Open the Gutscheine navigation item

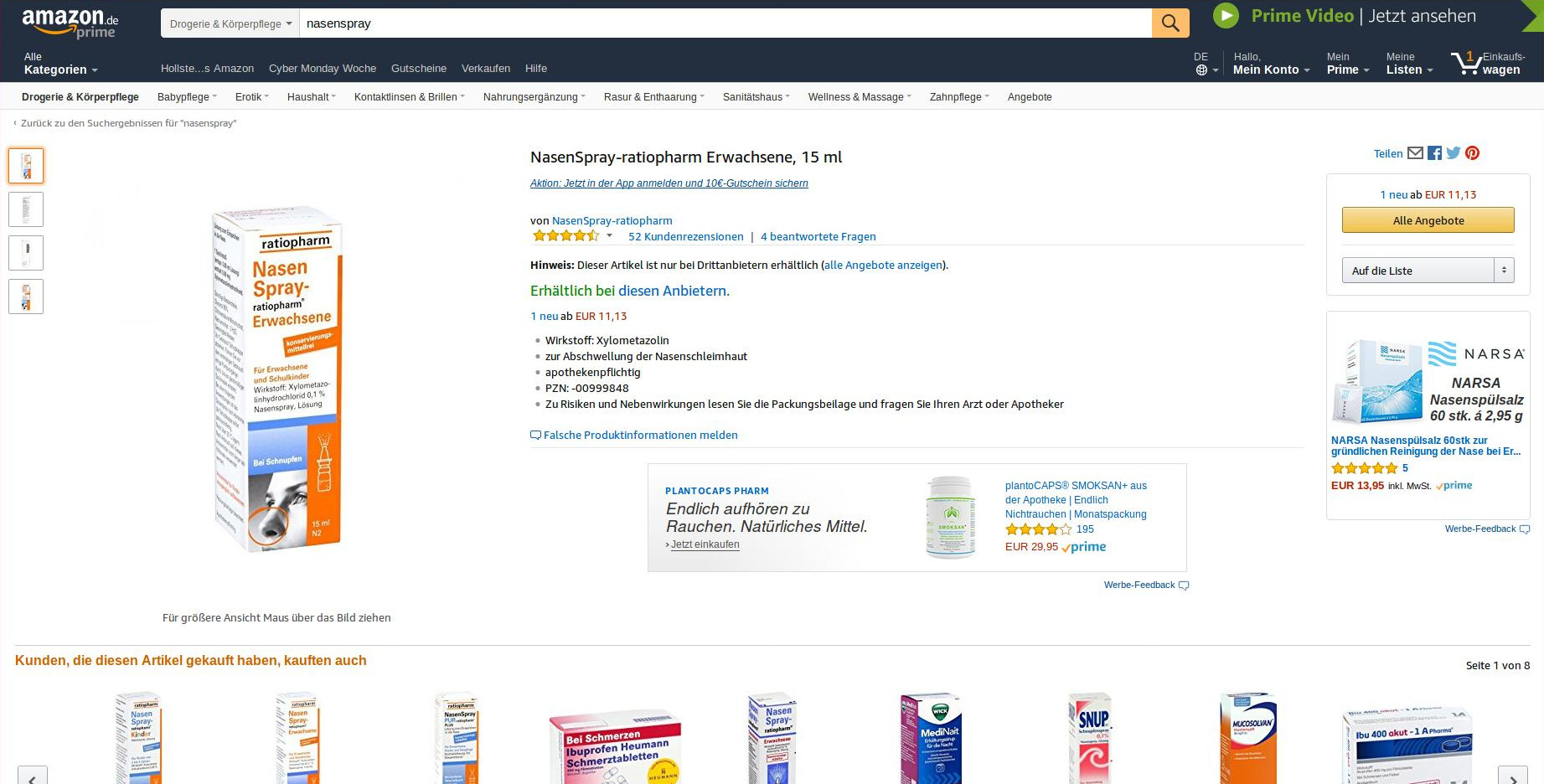[x=419, y=69]
